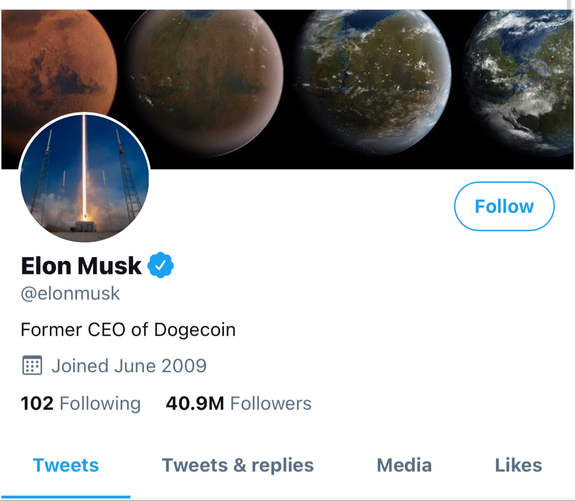
Task: Click the @elonmusk handle
Action: [70, 293]
